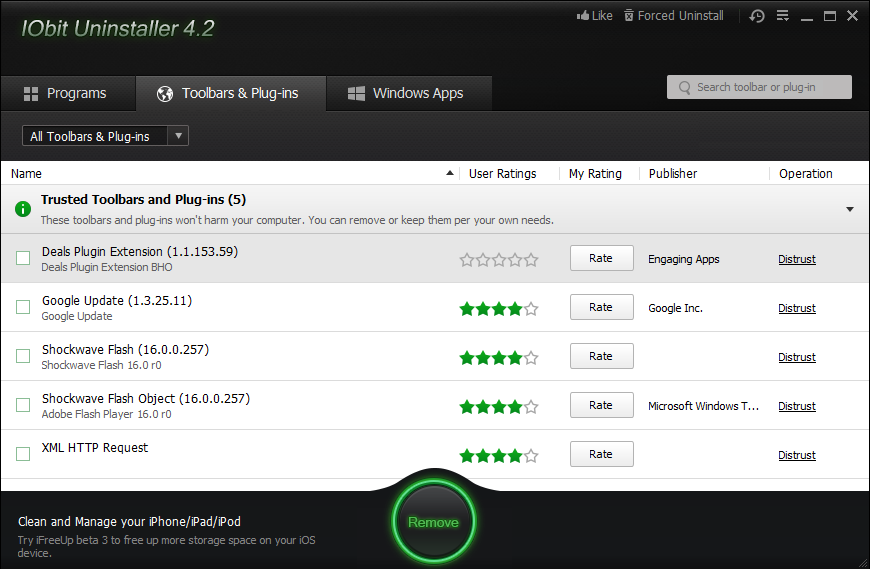
Task: Select Adobe Flash Player 16.0 r0 text
Action: pyautogui.click(x=107, y=414)
